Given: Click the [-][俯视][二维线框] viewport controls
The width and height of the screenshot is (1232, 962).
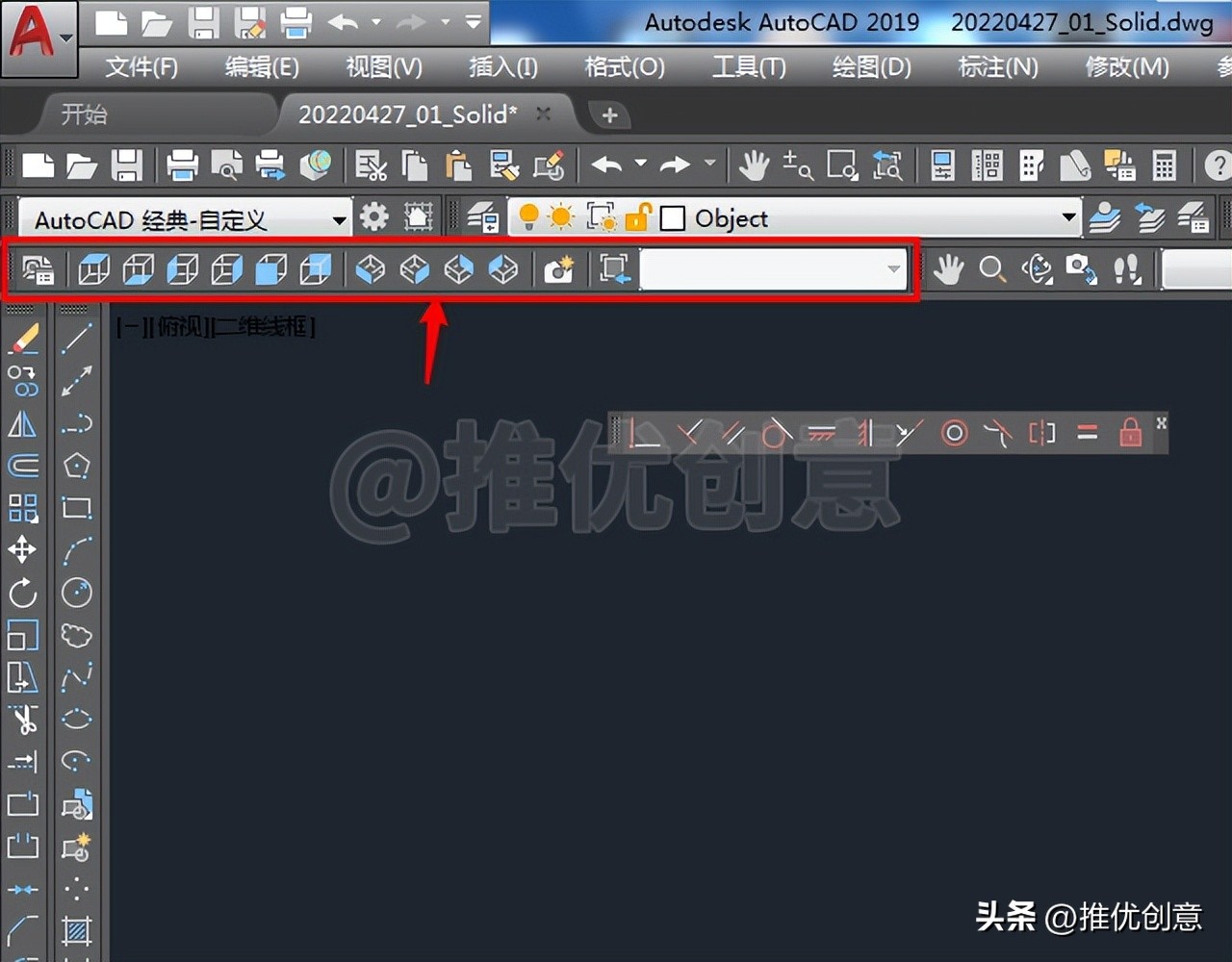Looking at the screenshot, I should pyautogui.click(x=215, y=327).
